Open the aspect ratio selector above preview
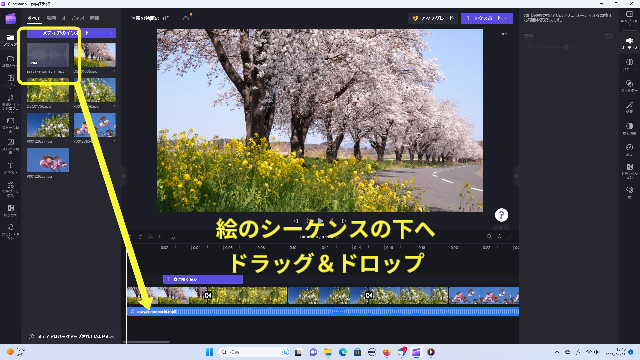Screen dimensions: 640x360 tap(505, 34)
